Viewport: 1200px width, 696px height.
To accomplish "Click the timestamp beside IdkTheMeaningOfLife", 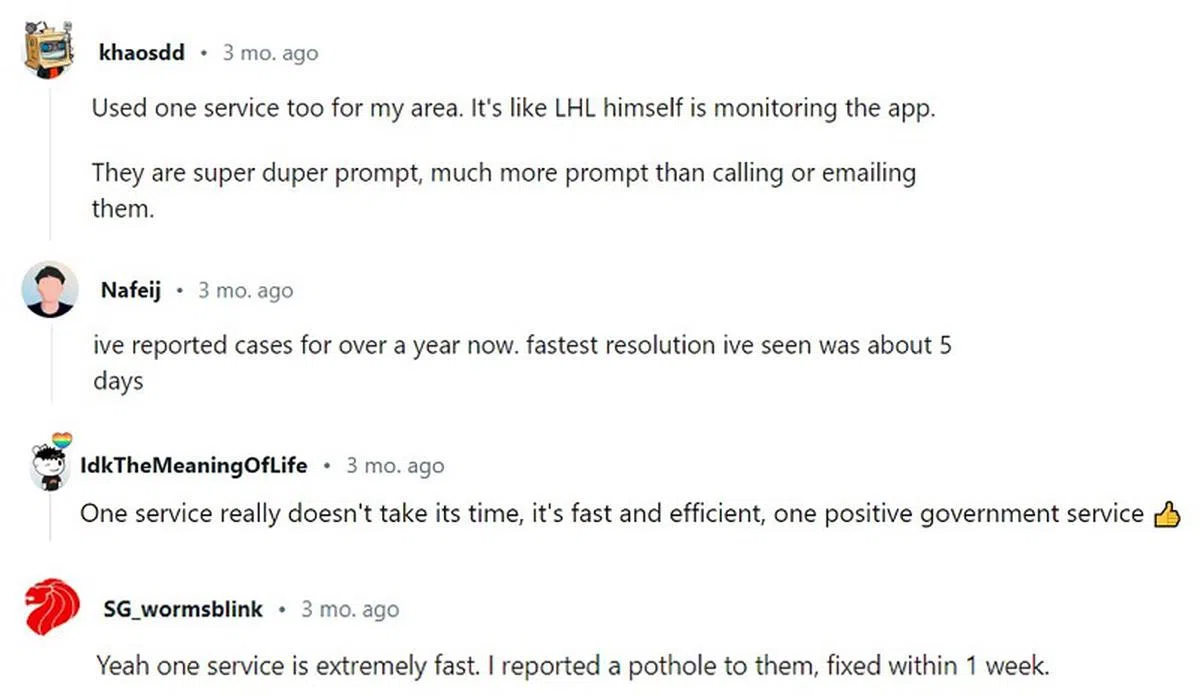I will pyautogui.click(x=395, y=466).
